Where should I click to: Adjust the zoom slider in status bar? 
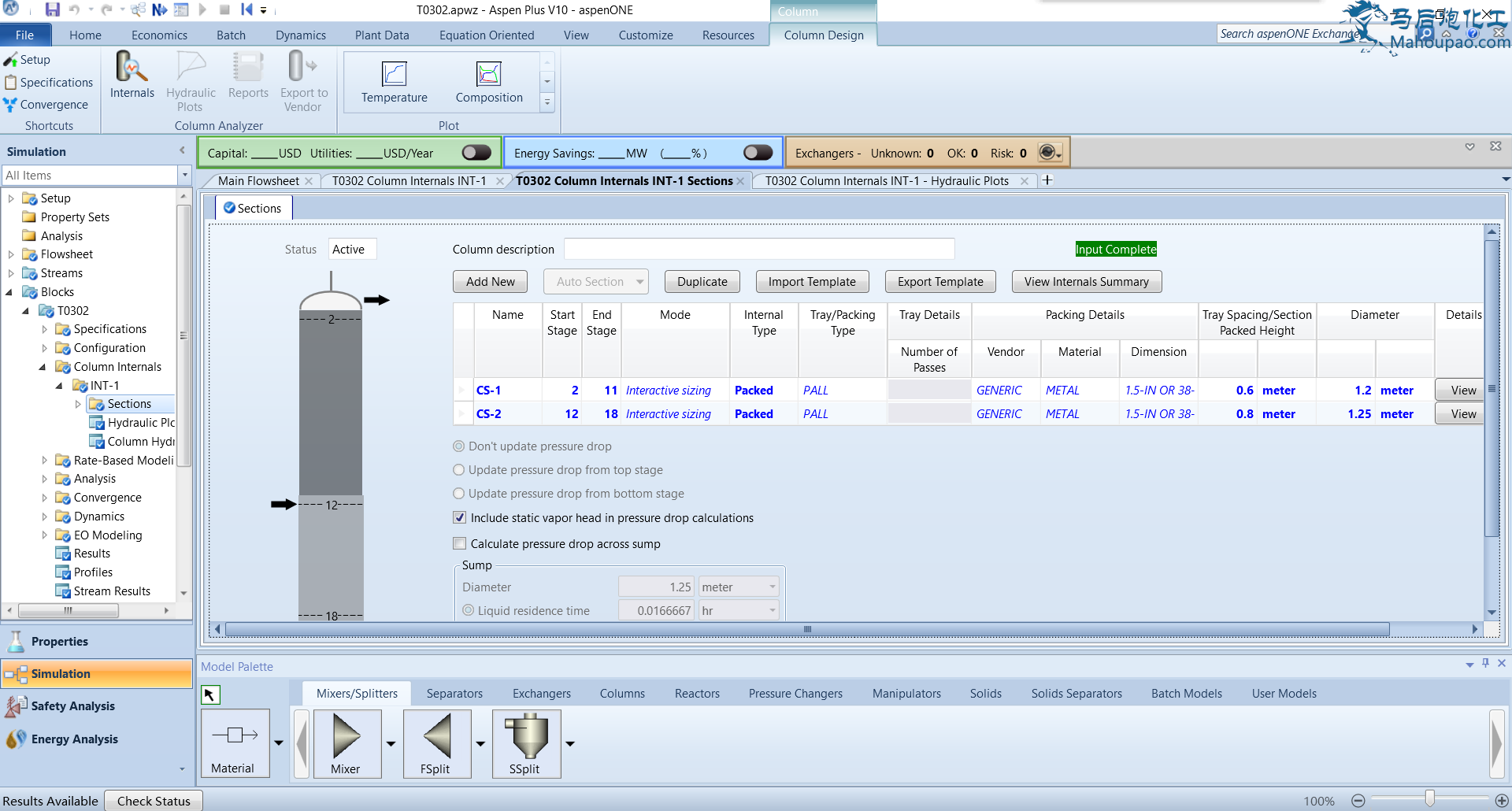(x=1429, y=799)
